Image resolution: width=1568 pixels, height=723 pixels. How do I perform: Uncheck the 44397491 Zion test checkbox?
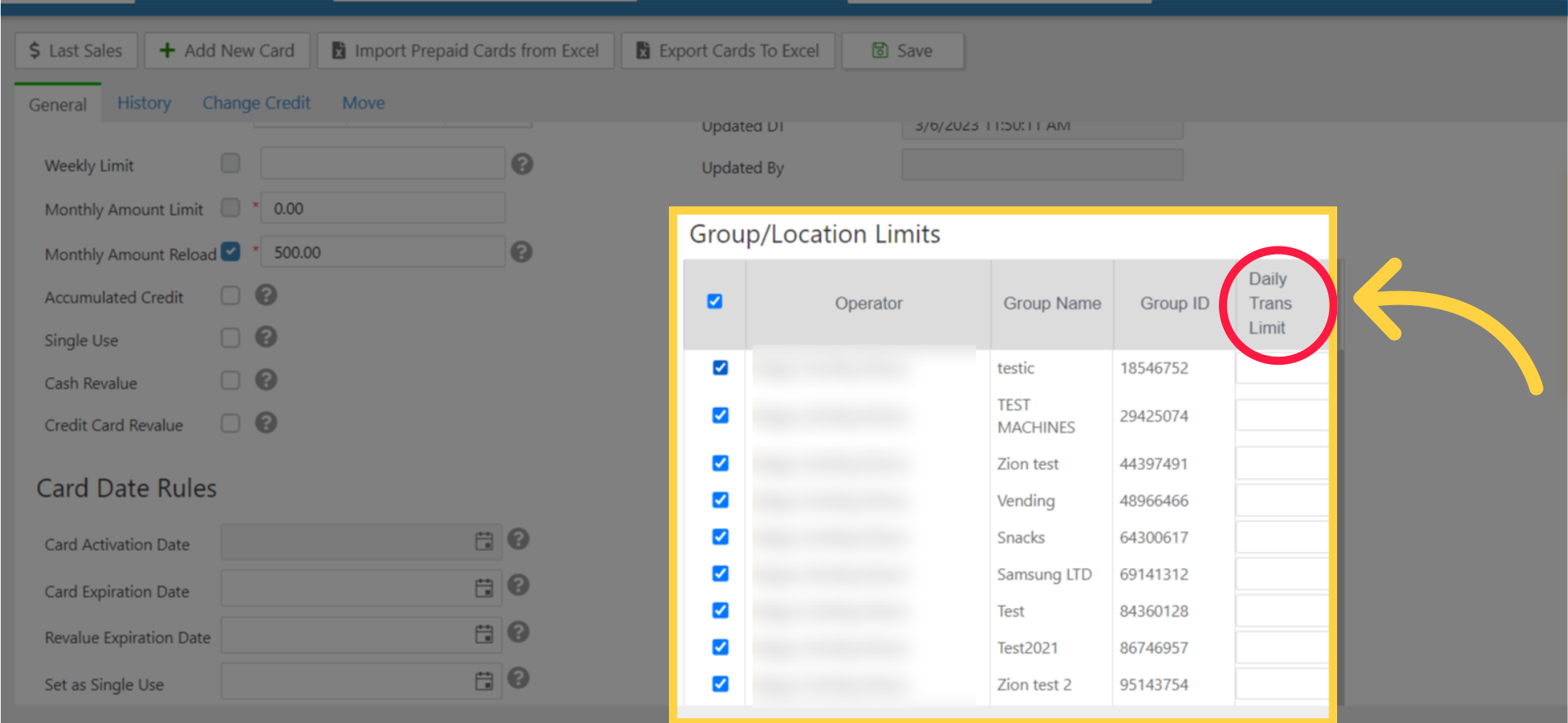click(720, 463)
